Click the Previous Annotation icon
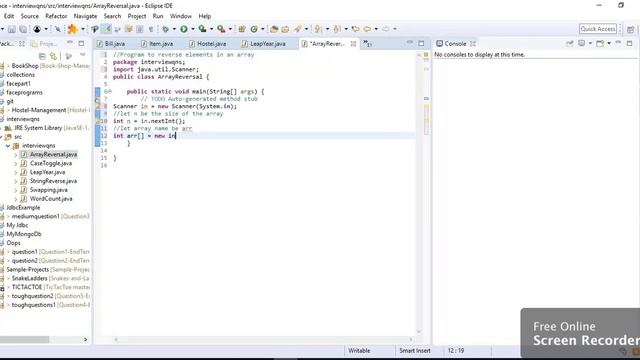 [337, 29]
